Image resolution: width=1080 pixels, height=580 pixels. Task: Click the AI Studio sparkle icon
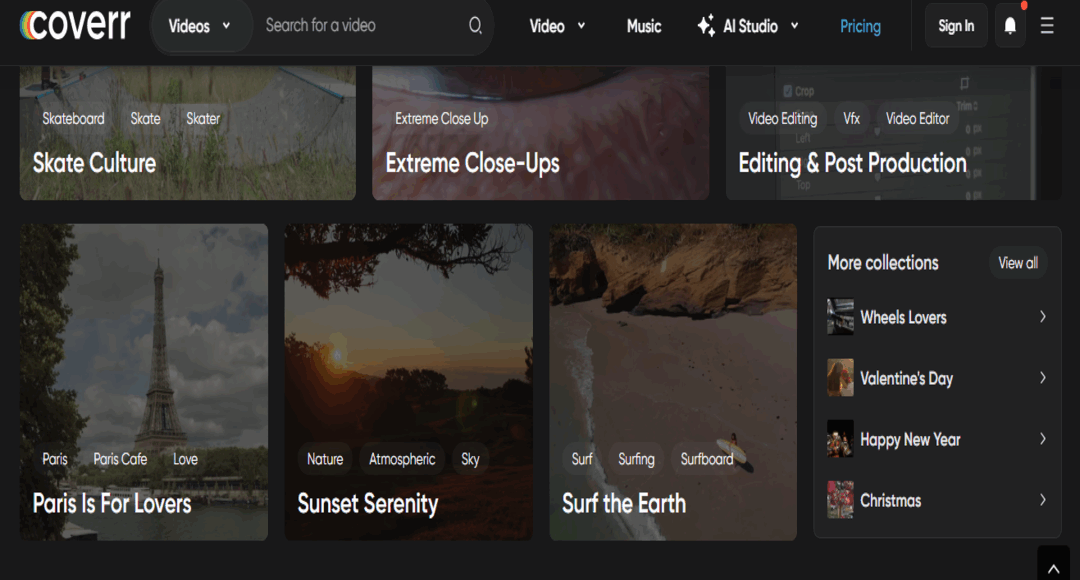click(706, 26)
